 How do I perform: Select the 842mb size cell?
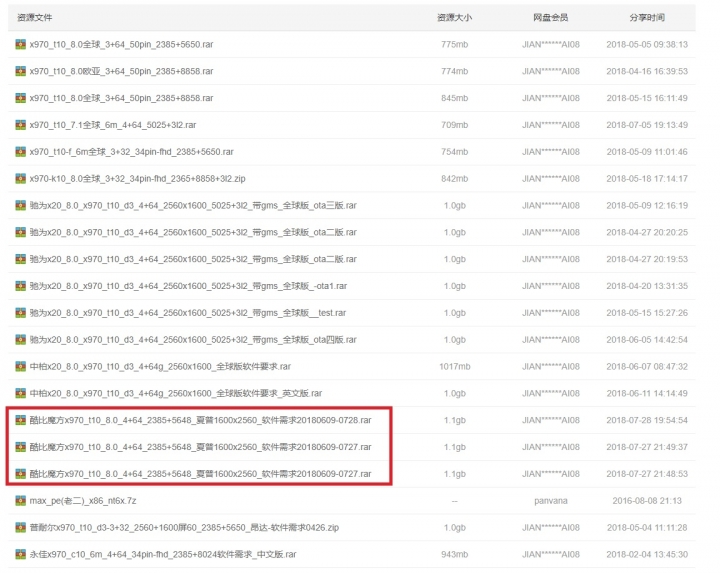(x=455, y=179)
